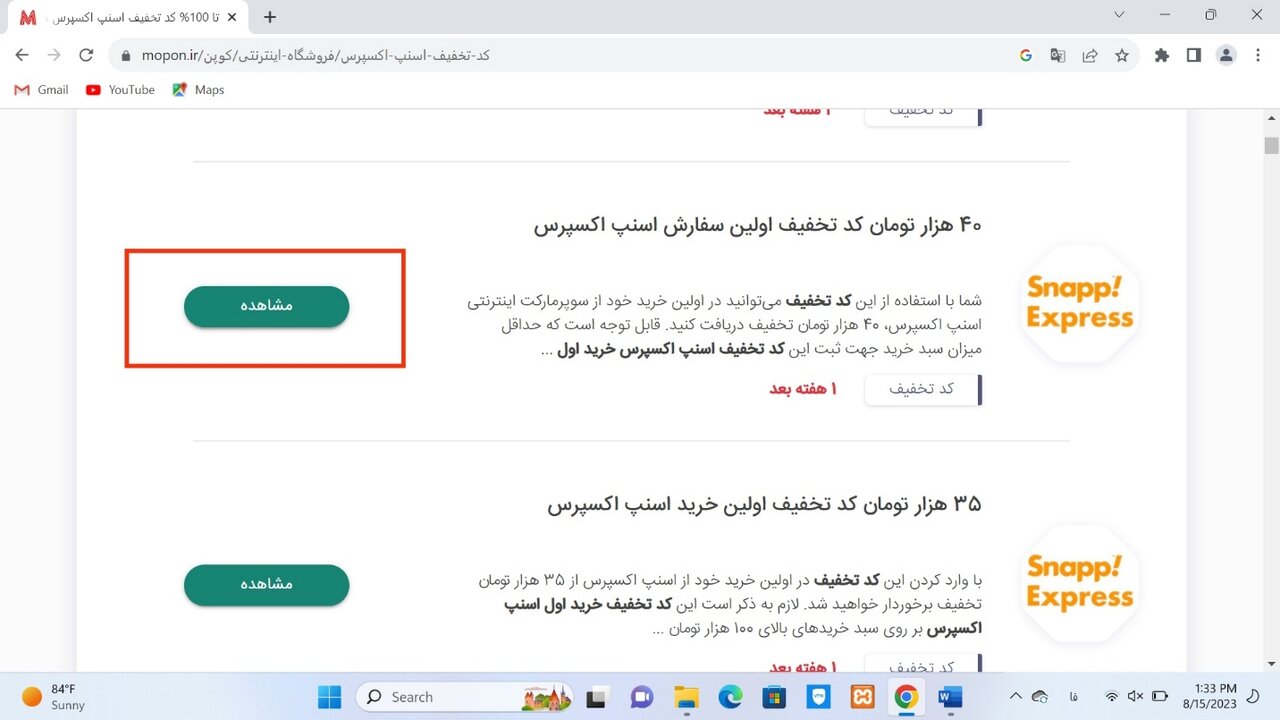
Task: Open the ۴۰ هزار تومان discount heading
Action: [x=757, y=225]
